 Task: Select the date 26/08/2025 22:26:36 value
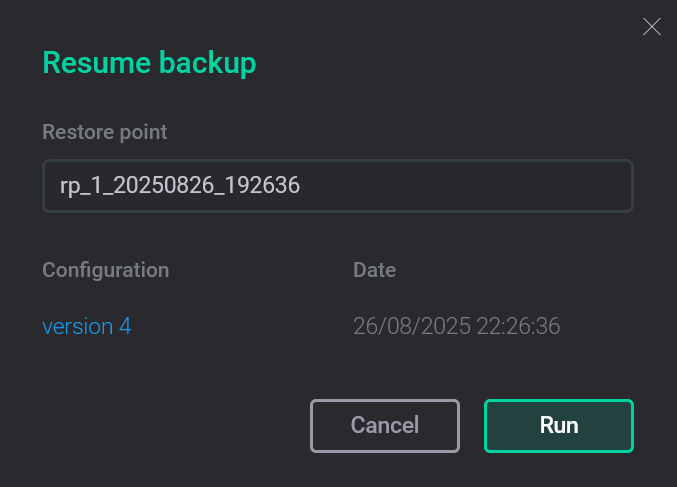[x=456, y=326]
